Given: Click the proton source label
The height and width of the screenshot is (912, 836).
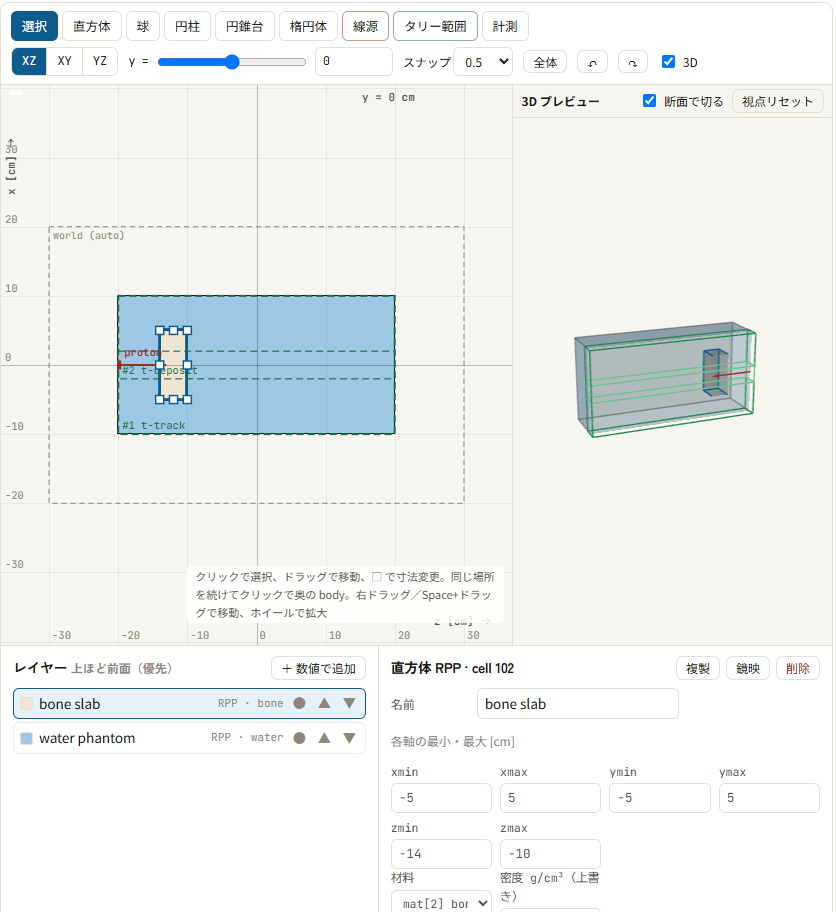Looking at the screenshot, I should click(x=142, y=352).
